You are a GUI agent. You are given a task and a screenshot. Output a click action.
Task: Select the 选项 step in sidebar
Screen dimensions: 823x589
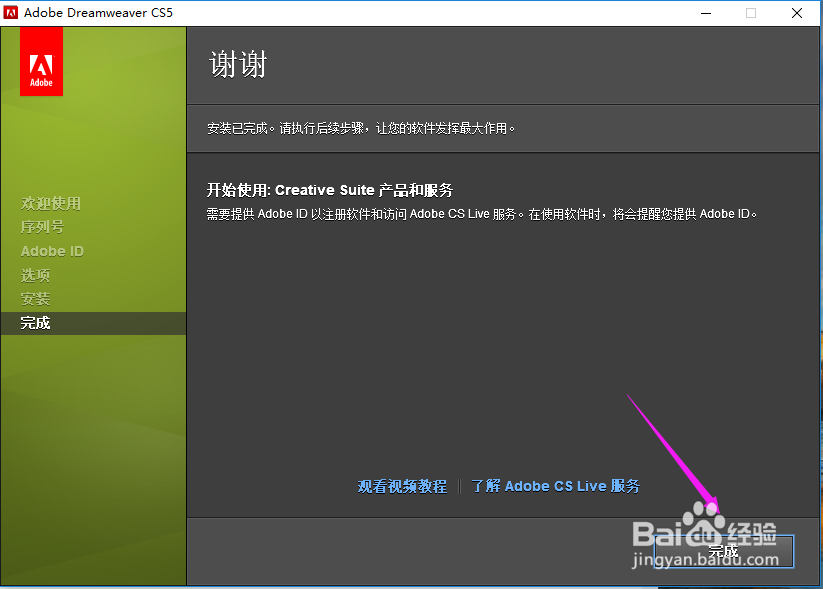pyautogui.click(x=35, y=275)
